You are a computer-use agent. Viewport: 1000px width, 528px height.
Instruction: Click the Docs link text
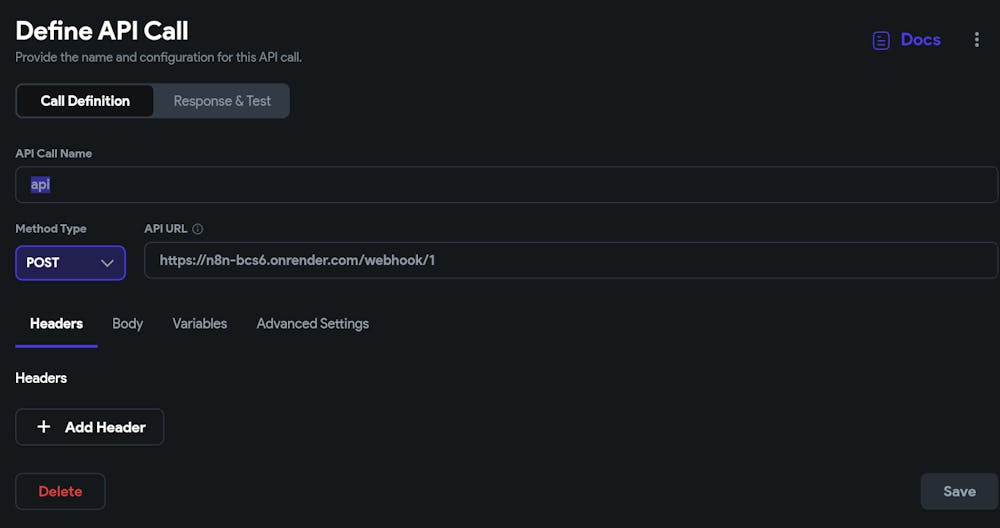pos(920,40)
